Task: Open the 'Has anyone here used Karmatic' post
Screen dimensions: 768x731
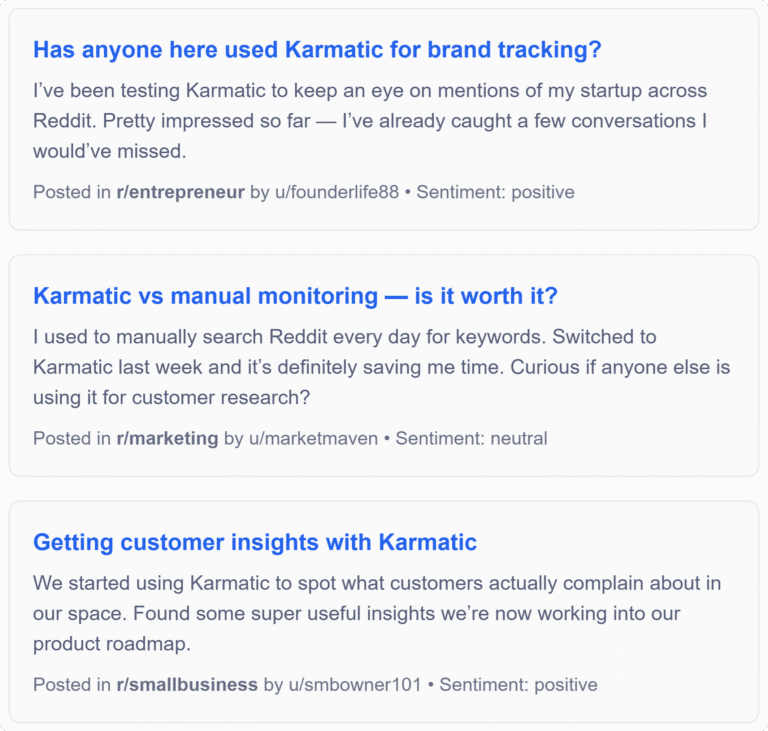Action: (317, 50)
